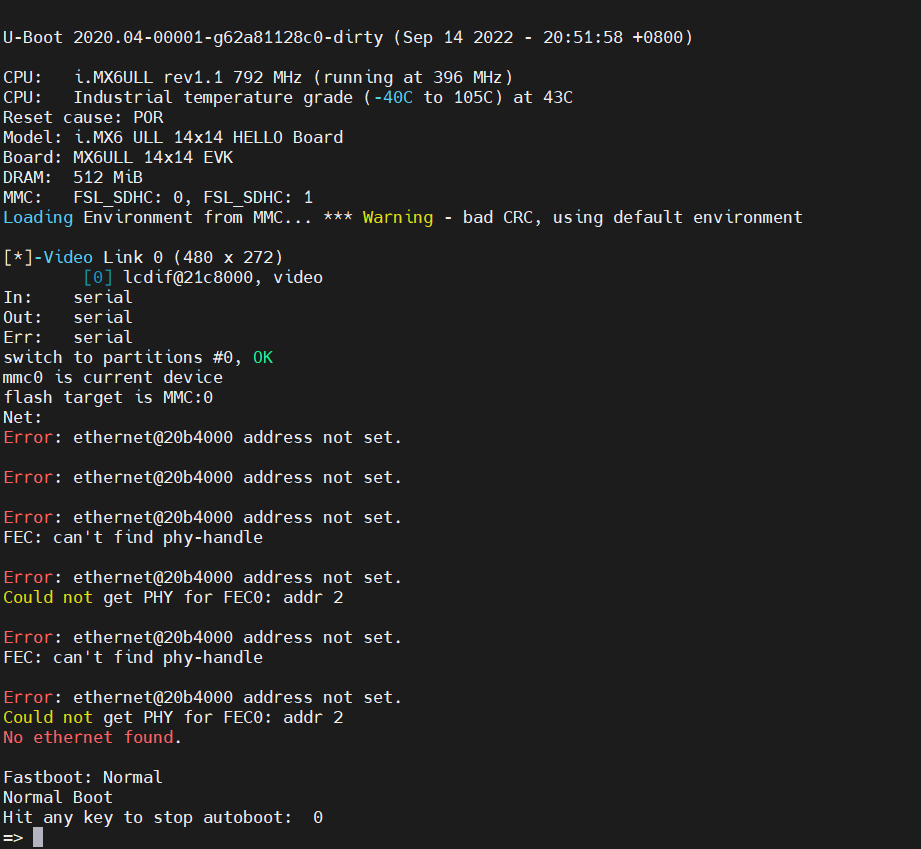The width and height of the screenshot is (921, 849).
Task: Click the 'Net:' line
Action: [22, 417]
